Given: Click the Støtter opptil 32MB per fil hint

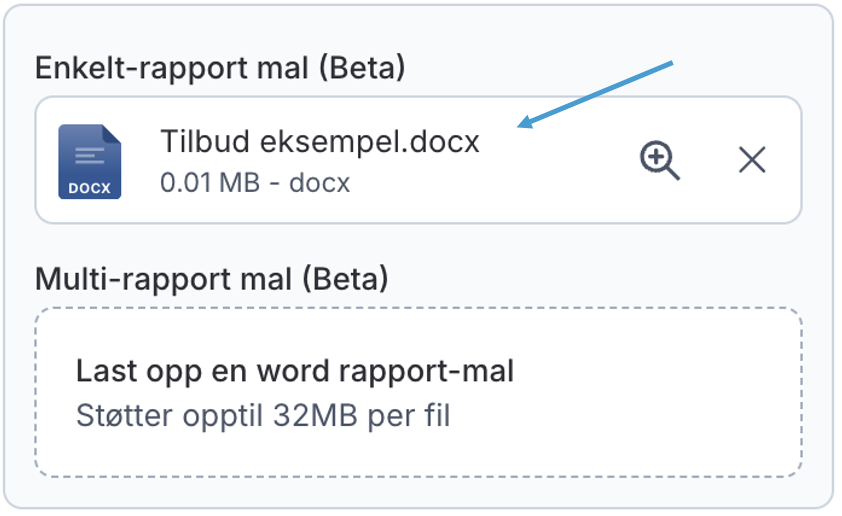Looking at the screenshot, I should pos(263,415).
